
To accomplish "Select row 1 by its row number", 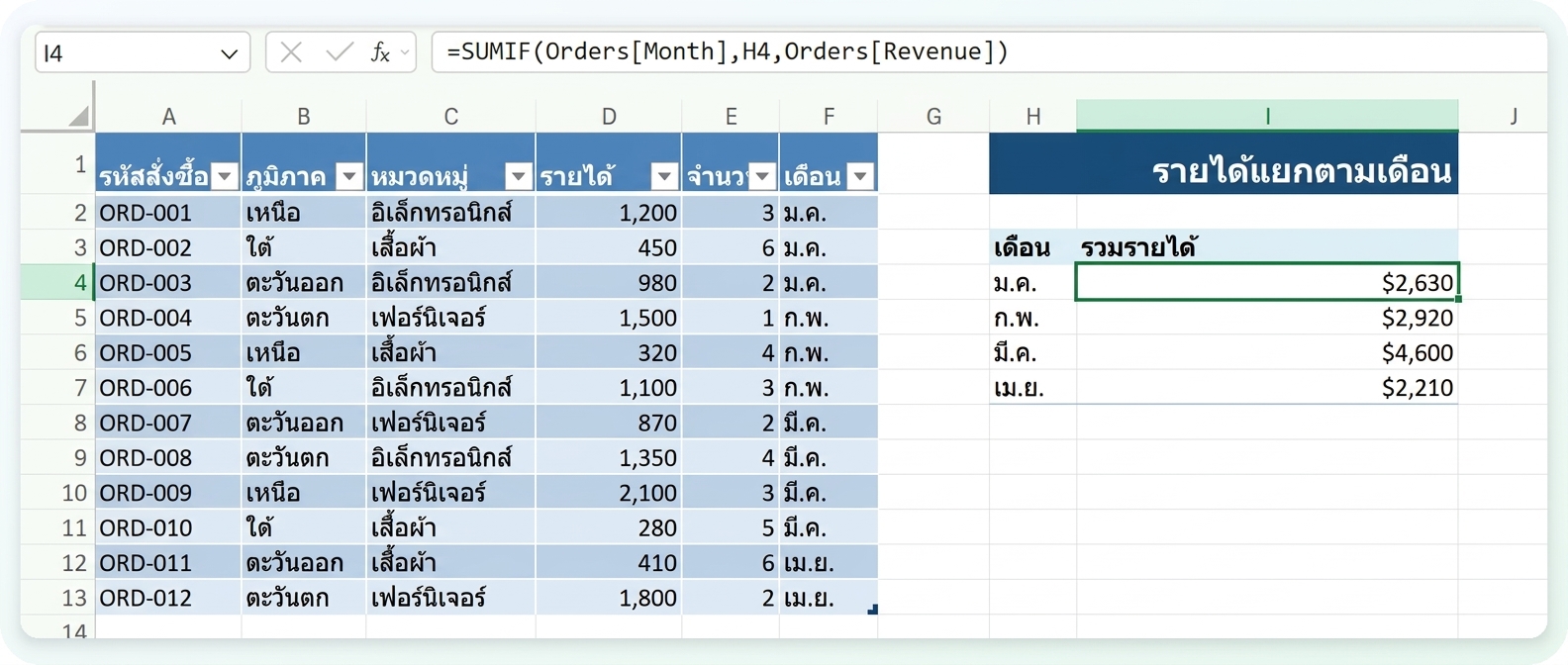I will tap(57, 163).
